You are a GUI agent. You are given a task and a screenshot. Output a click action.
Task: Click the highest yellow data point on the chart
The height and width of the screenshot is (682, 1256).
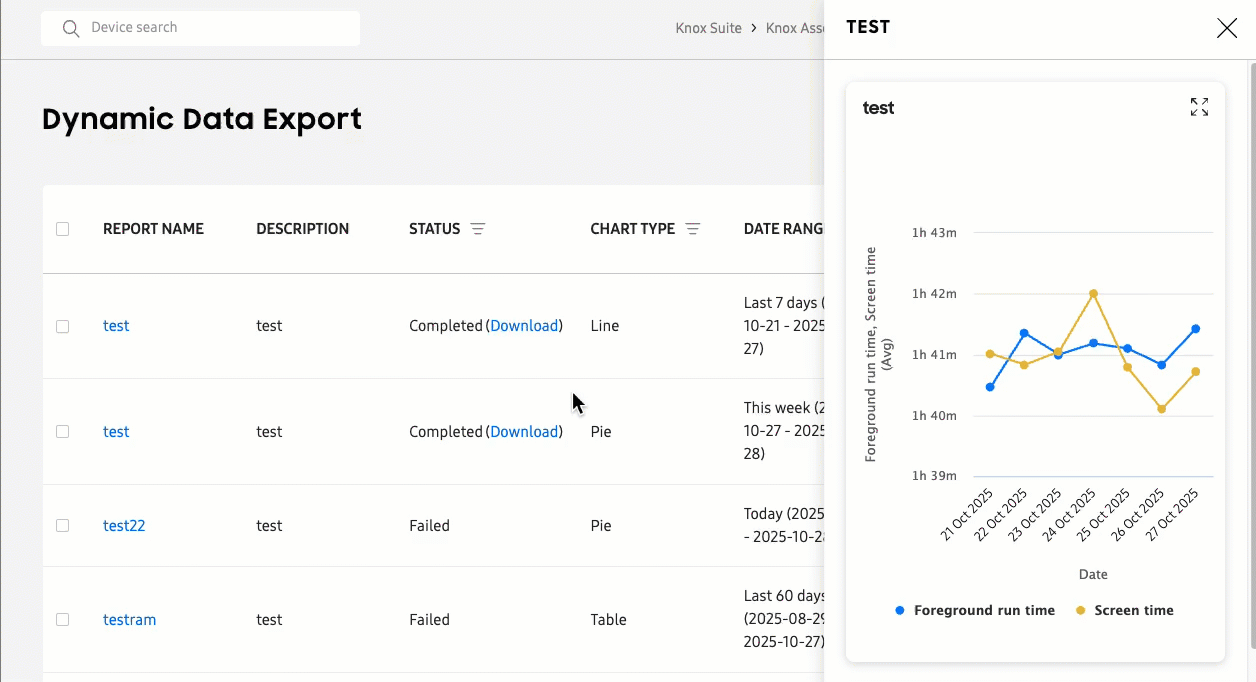click(1092, 293)
